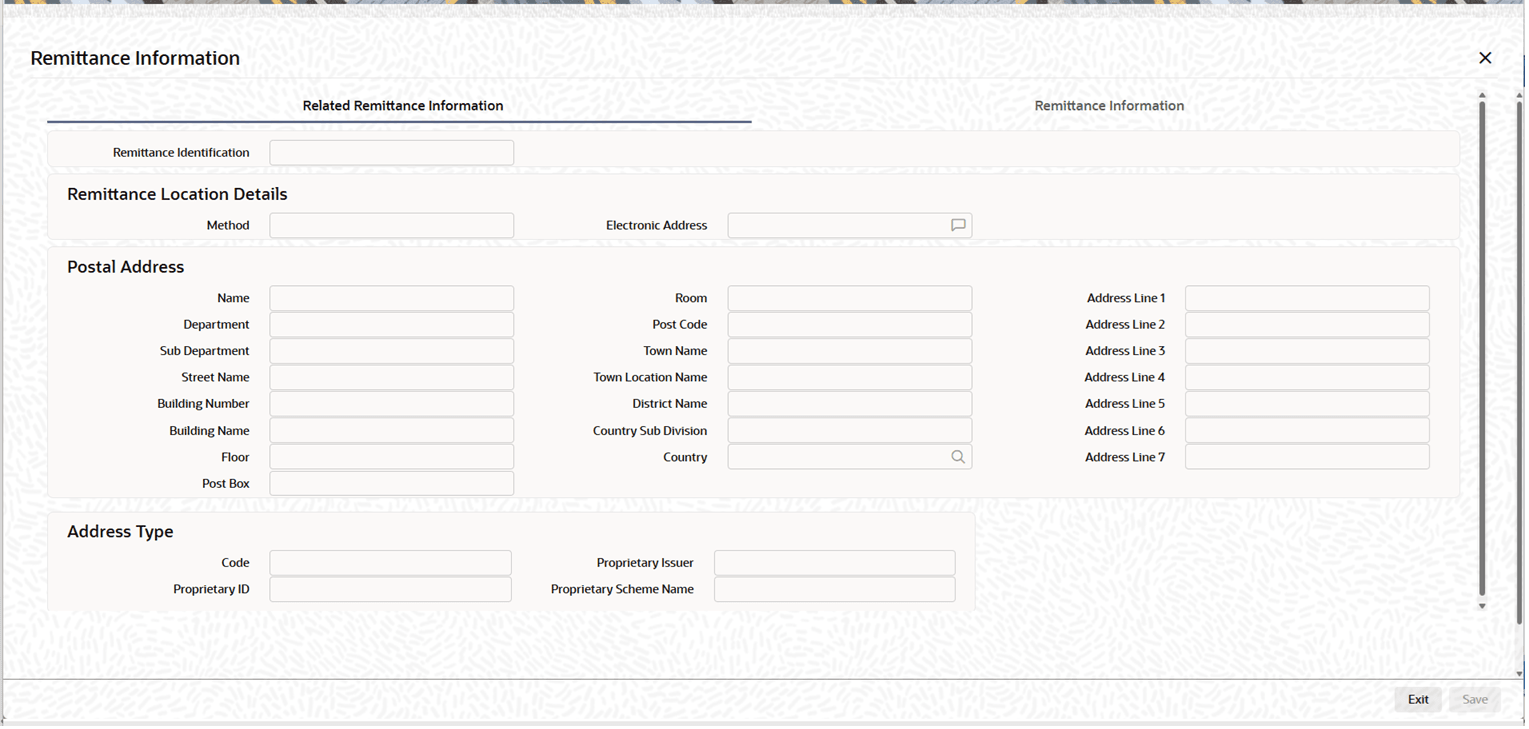
Task: Focus the Sub Department field
Action: (392, 351)
